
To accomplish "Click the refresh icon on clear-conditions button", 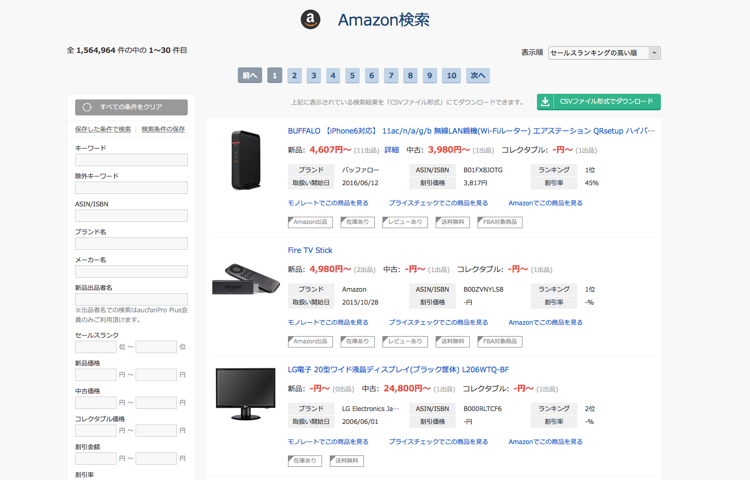I will pyautogui.click(x=88, y=107).
